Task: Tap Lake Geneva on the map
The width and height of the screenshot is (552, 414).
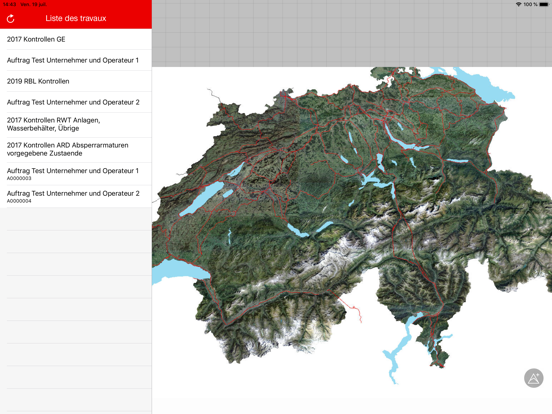Action: [x=174, y=270]
